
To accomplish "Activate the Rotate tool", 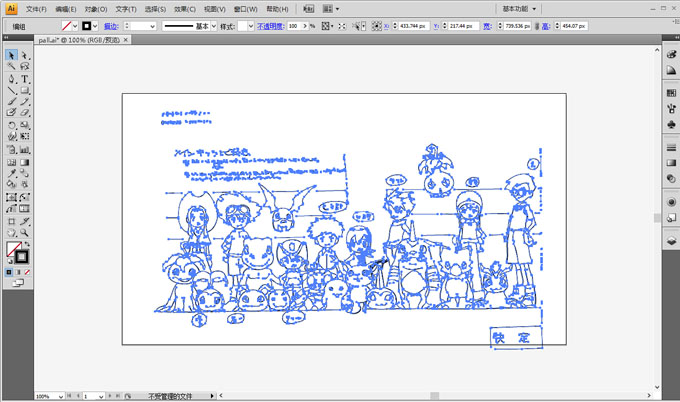I will [x=11, y=125].
